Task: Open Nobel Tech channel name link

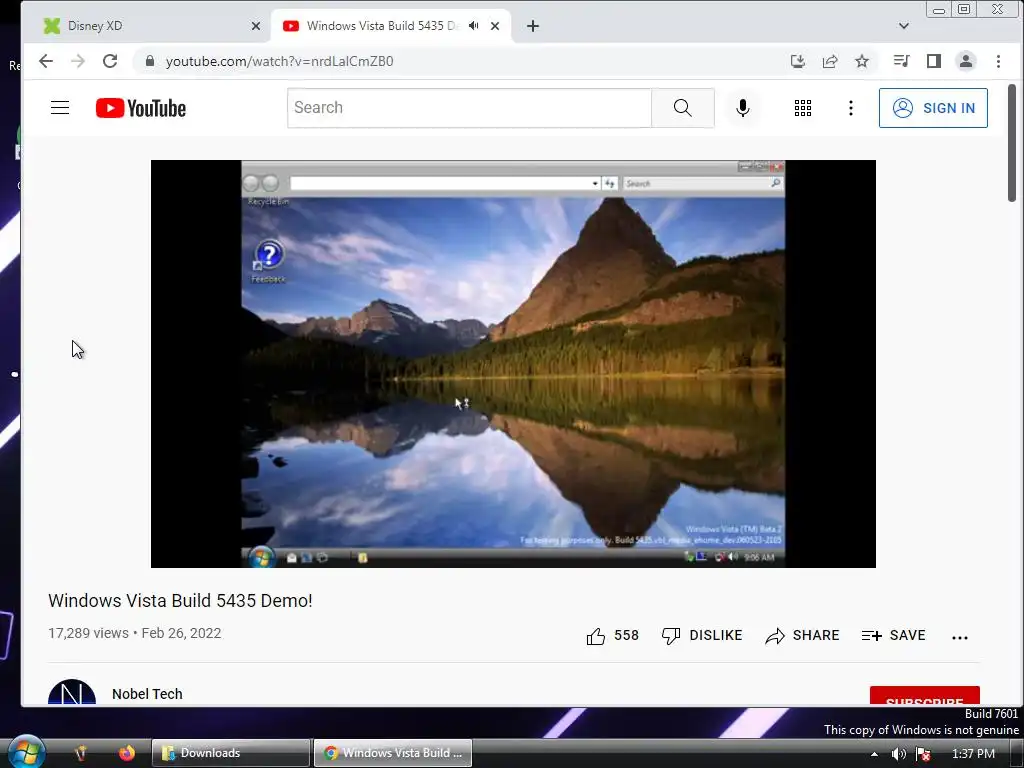Action: 147,694
